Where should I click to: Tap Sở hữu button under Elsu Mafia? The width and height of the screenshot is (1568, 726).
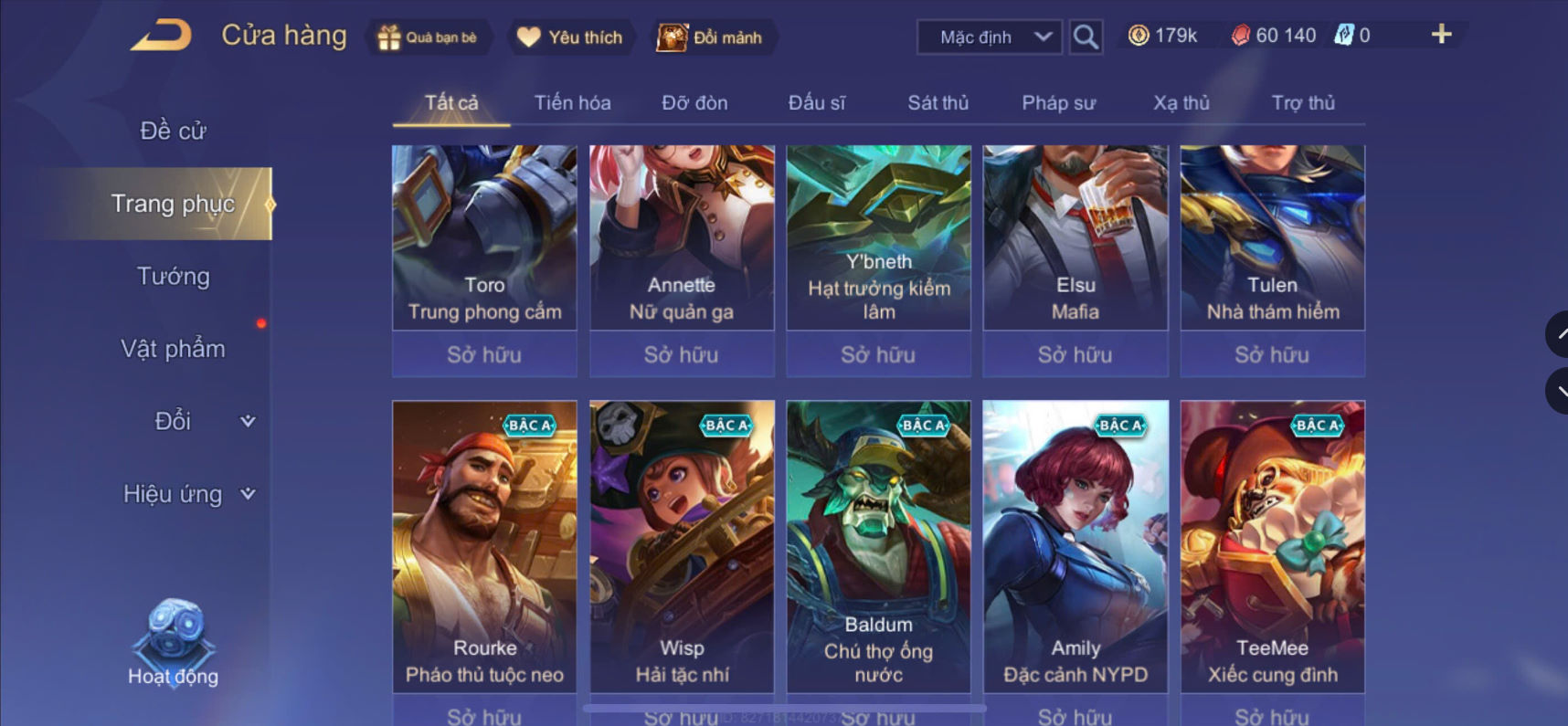click(x=1075, y=354)
